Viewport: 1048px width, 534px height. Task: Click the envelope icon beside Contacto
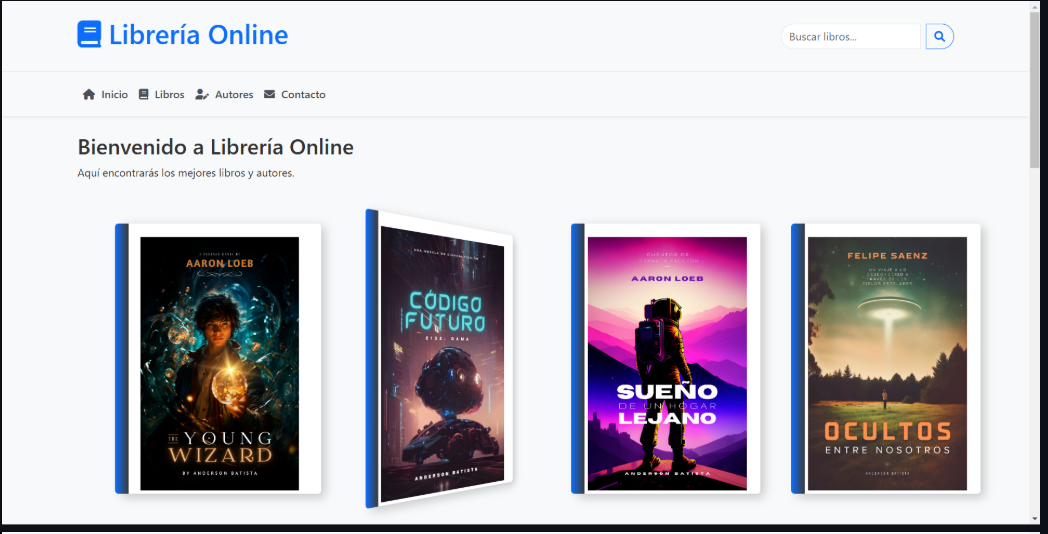(x=270, y=95)
